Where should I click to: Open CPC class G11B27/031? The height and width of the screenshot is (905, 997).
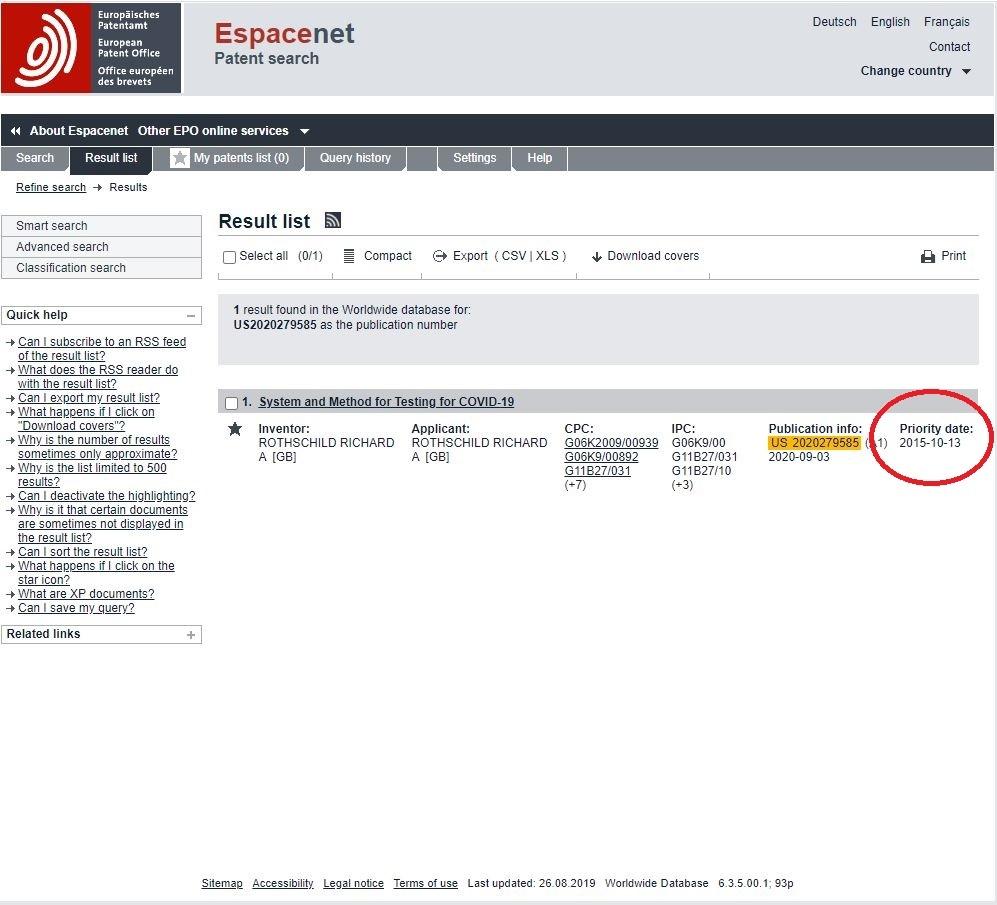tap(598, 471)
